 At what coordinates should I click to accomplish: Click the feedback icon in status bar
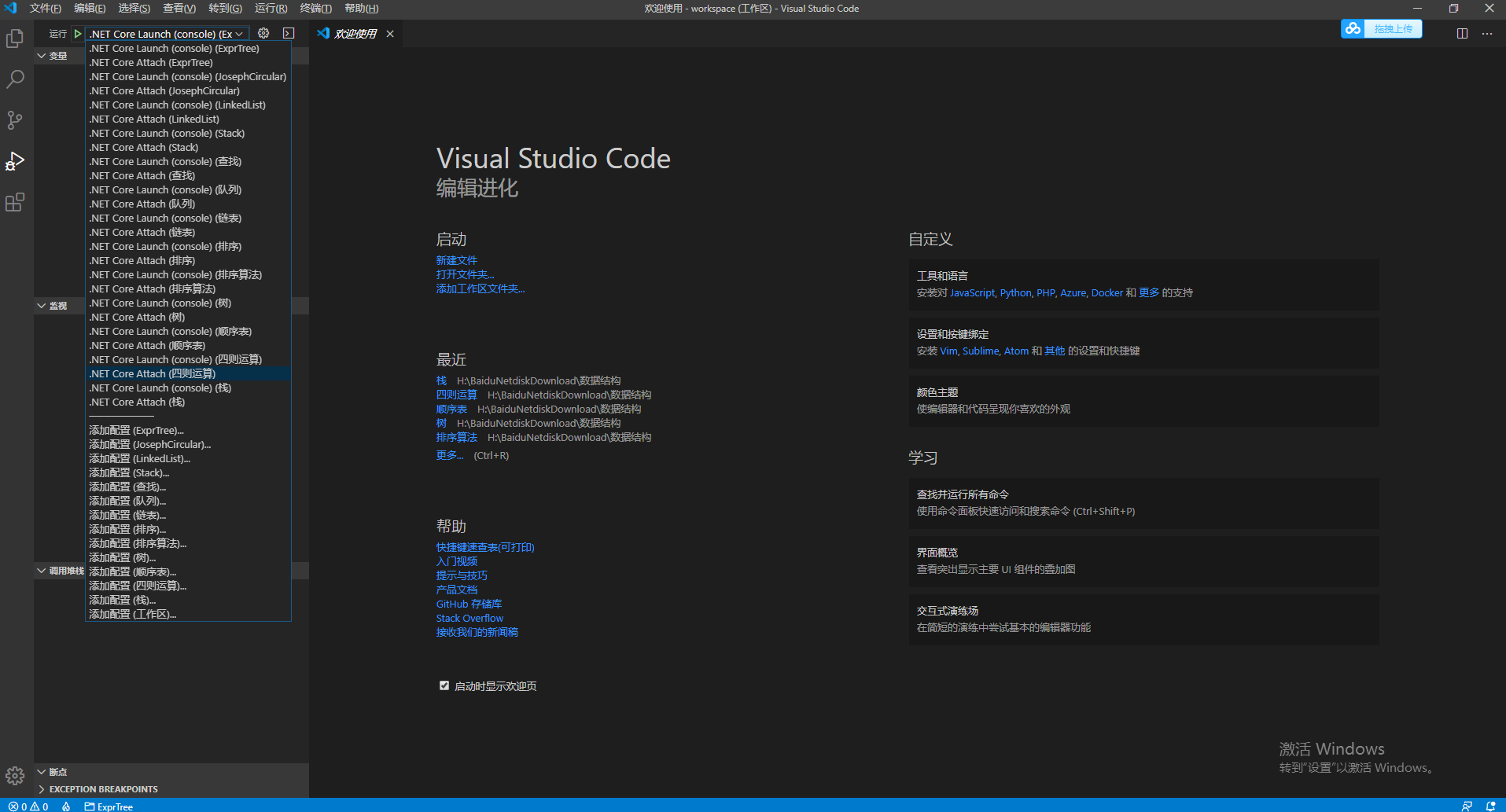(1467, 806)
